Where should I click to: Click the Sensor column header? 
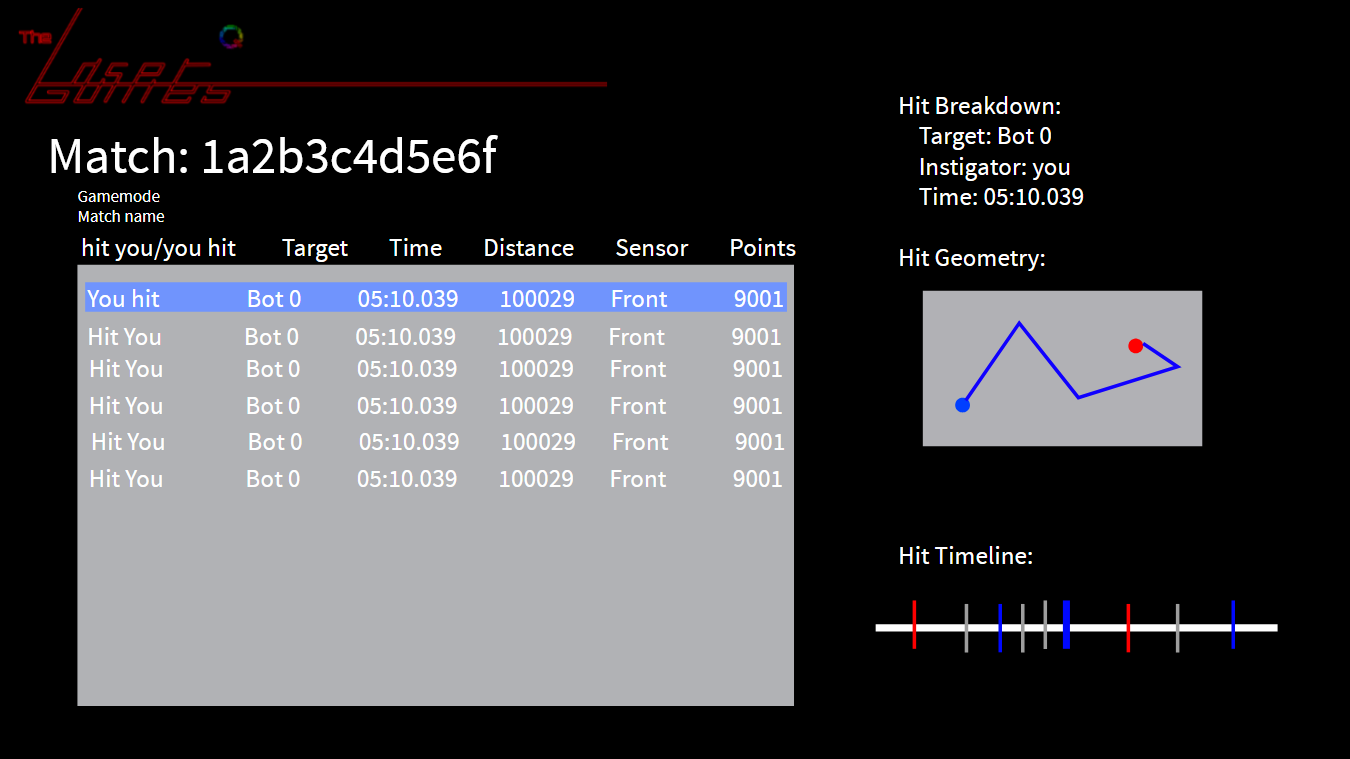[x=651, y=247]
